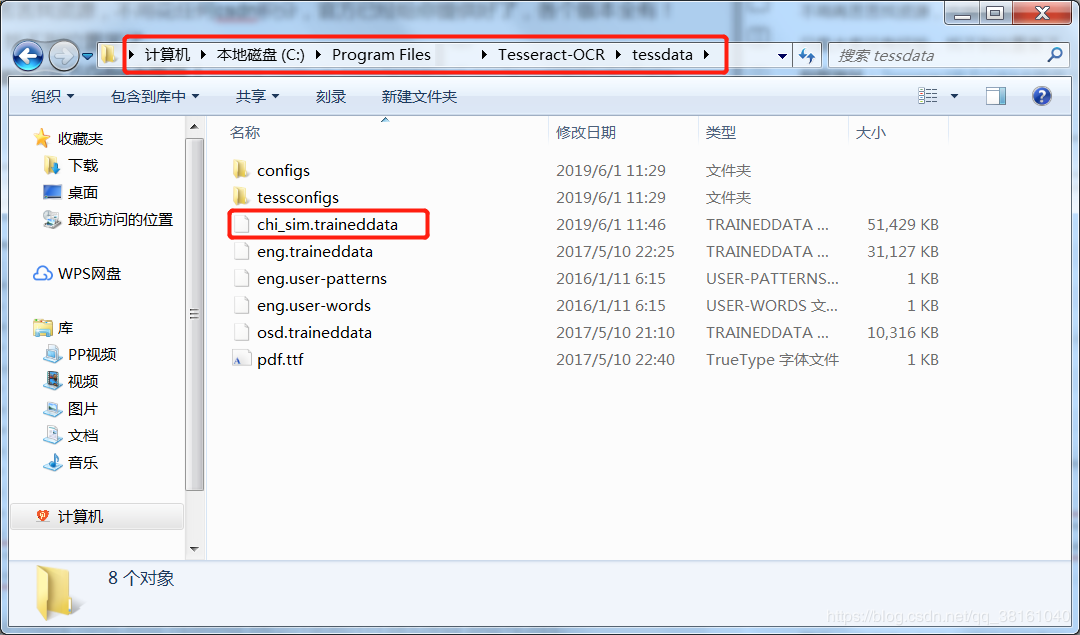Open 文档 library

click(x=83, y=435)
